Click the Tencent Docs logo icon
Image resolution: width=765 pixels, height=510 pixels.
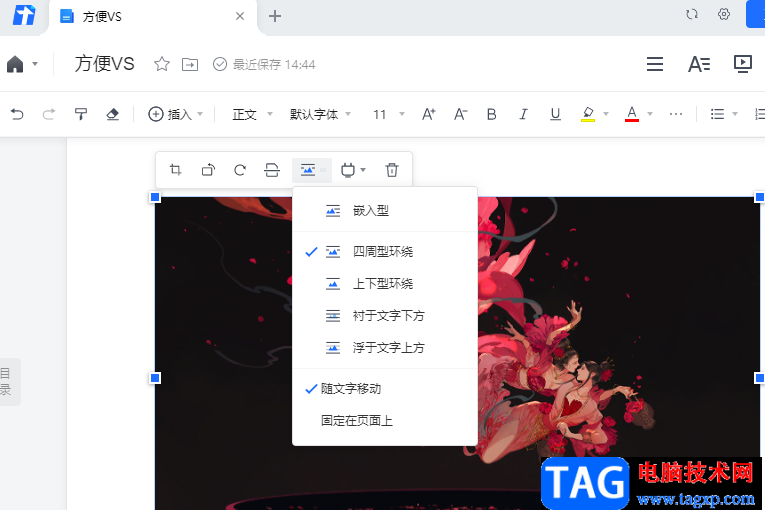[24, 15]
